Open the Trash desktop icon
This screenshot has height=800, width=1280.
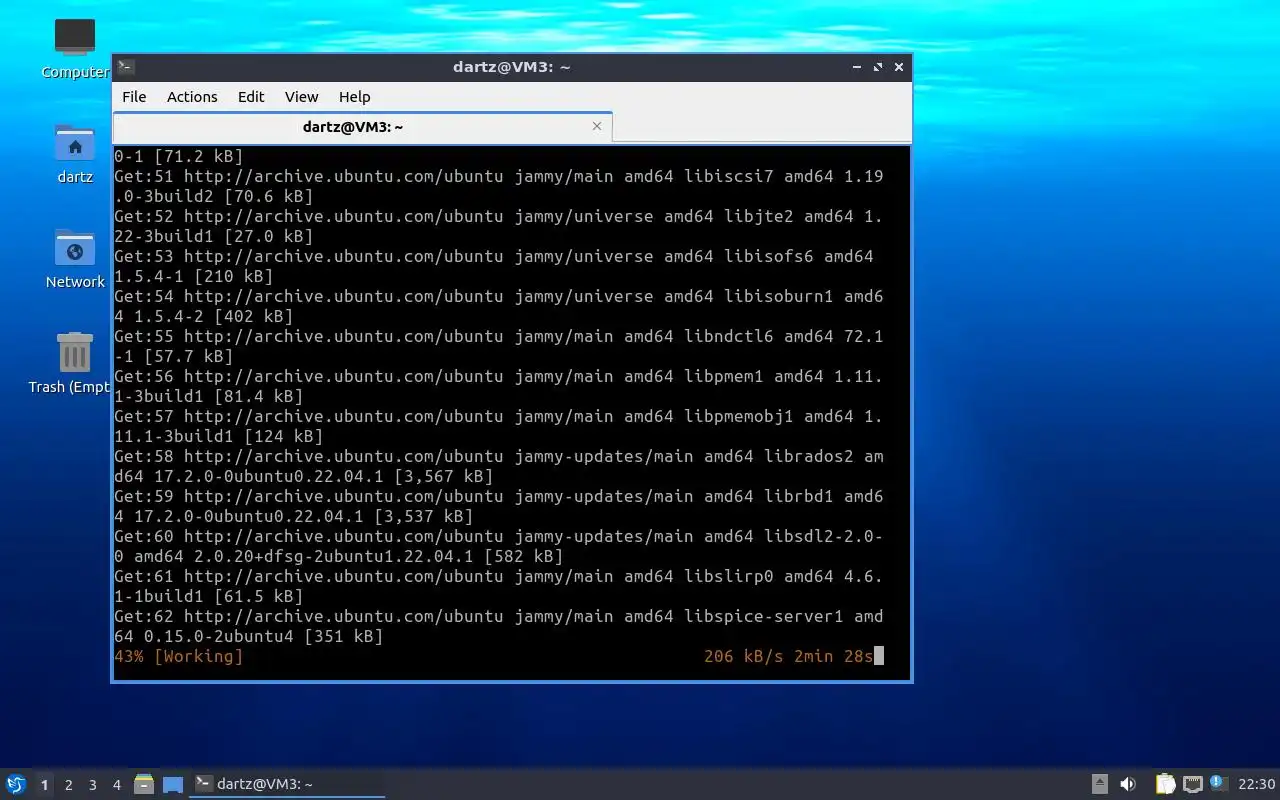point(69,363)
